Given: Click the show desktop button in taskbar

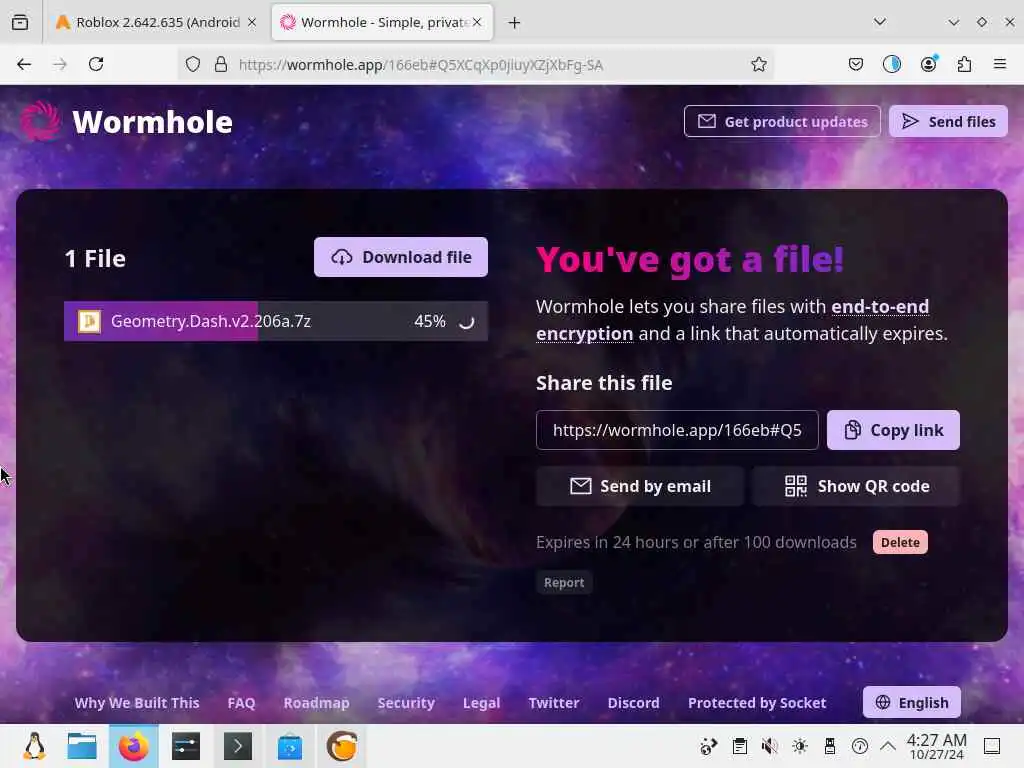Looking at the screenshot, I should click(x=992, y=746).
